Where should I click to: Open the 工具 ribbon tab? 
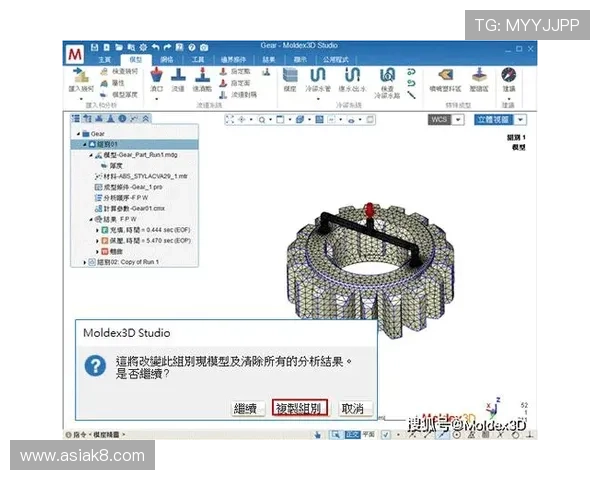click(198, 60)
